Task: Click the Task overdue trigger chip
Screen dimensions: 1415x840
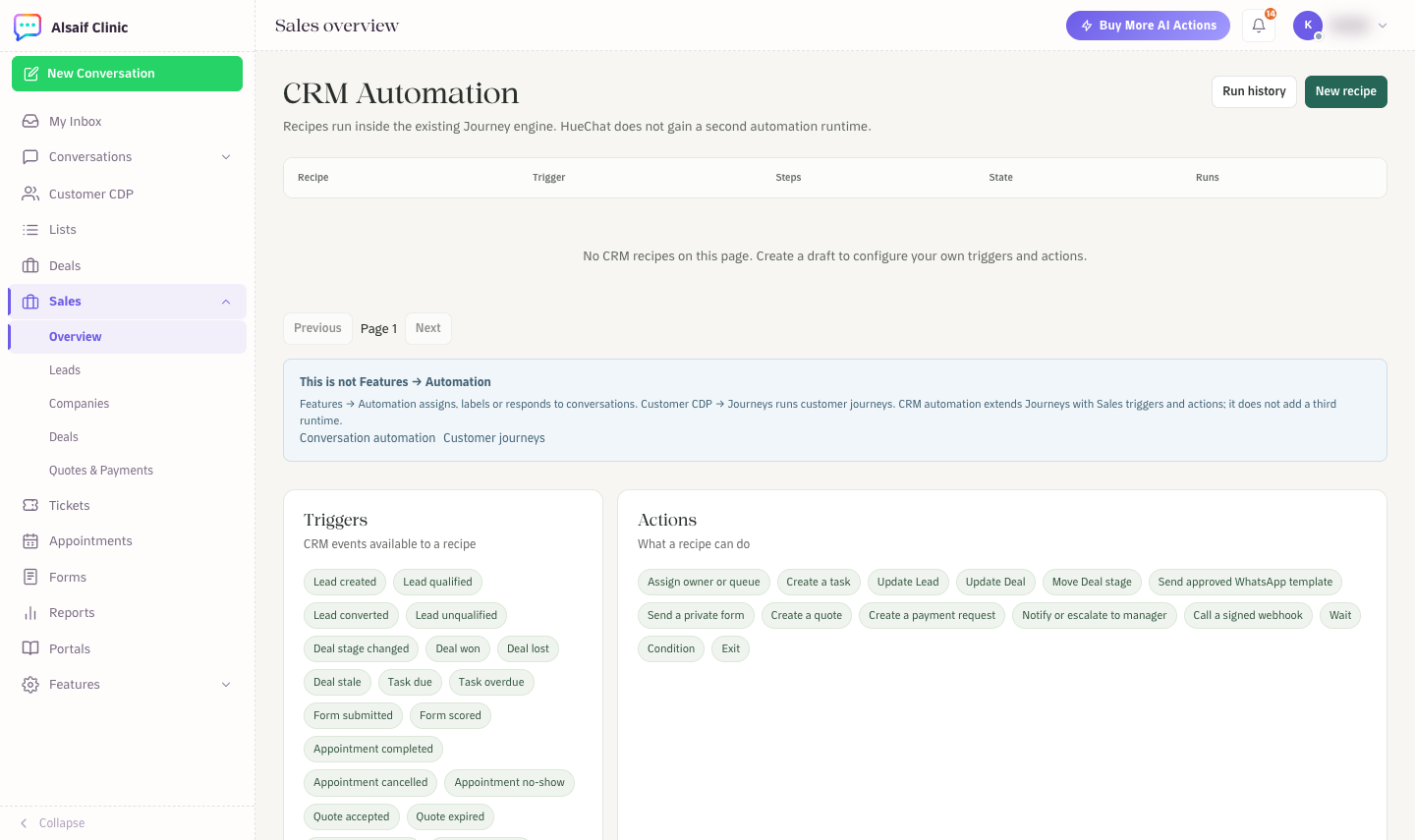Action: [491, 682]
